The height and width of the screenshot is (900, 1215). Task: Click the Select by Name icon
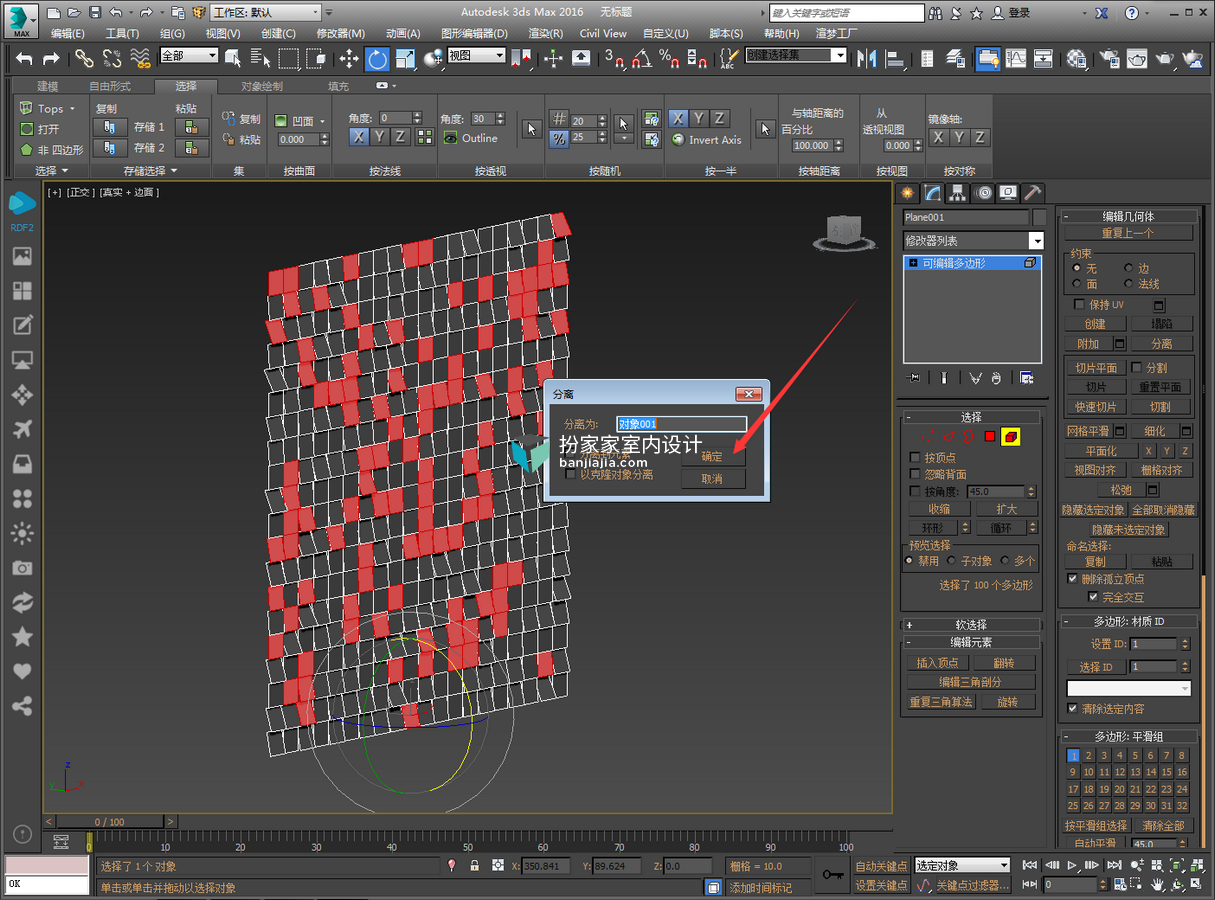(260, 59)
